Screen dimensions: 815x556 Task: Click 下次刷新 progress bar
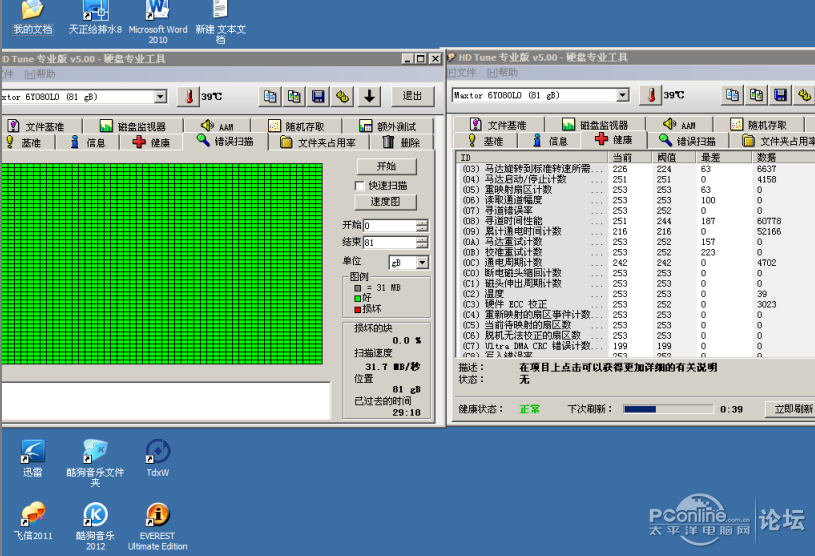(668, 409)
